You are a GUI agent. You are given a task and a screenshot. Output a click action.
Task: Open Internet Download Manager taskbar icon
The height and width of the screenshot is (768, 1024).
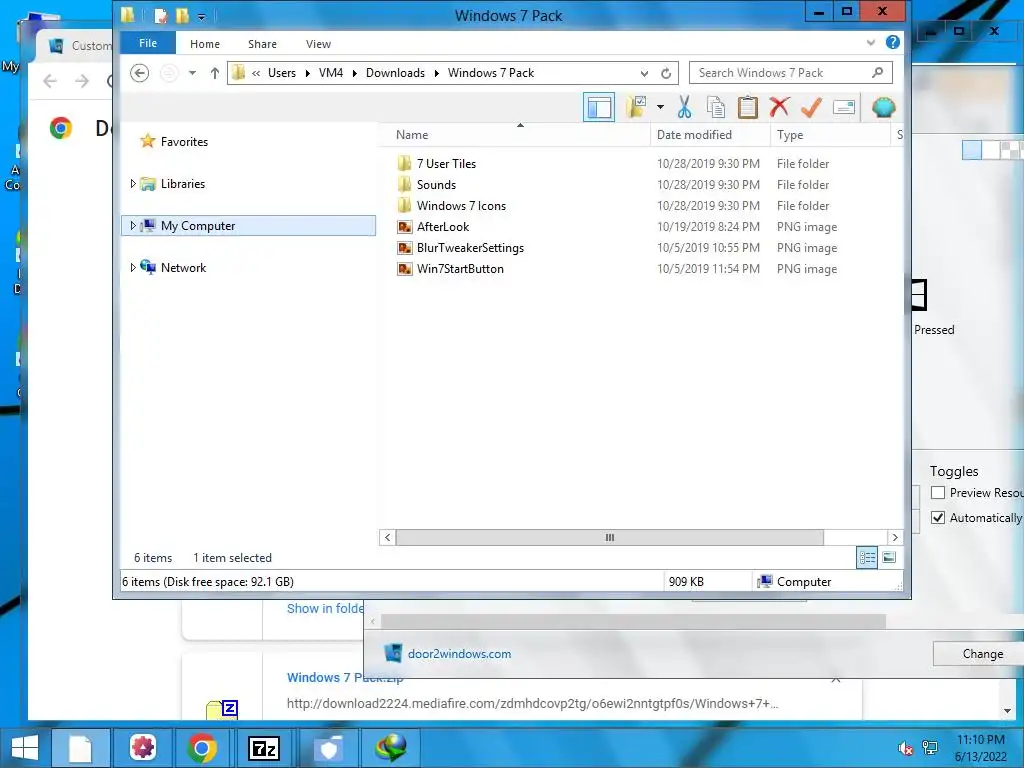point(391,748)
